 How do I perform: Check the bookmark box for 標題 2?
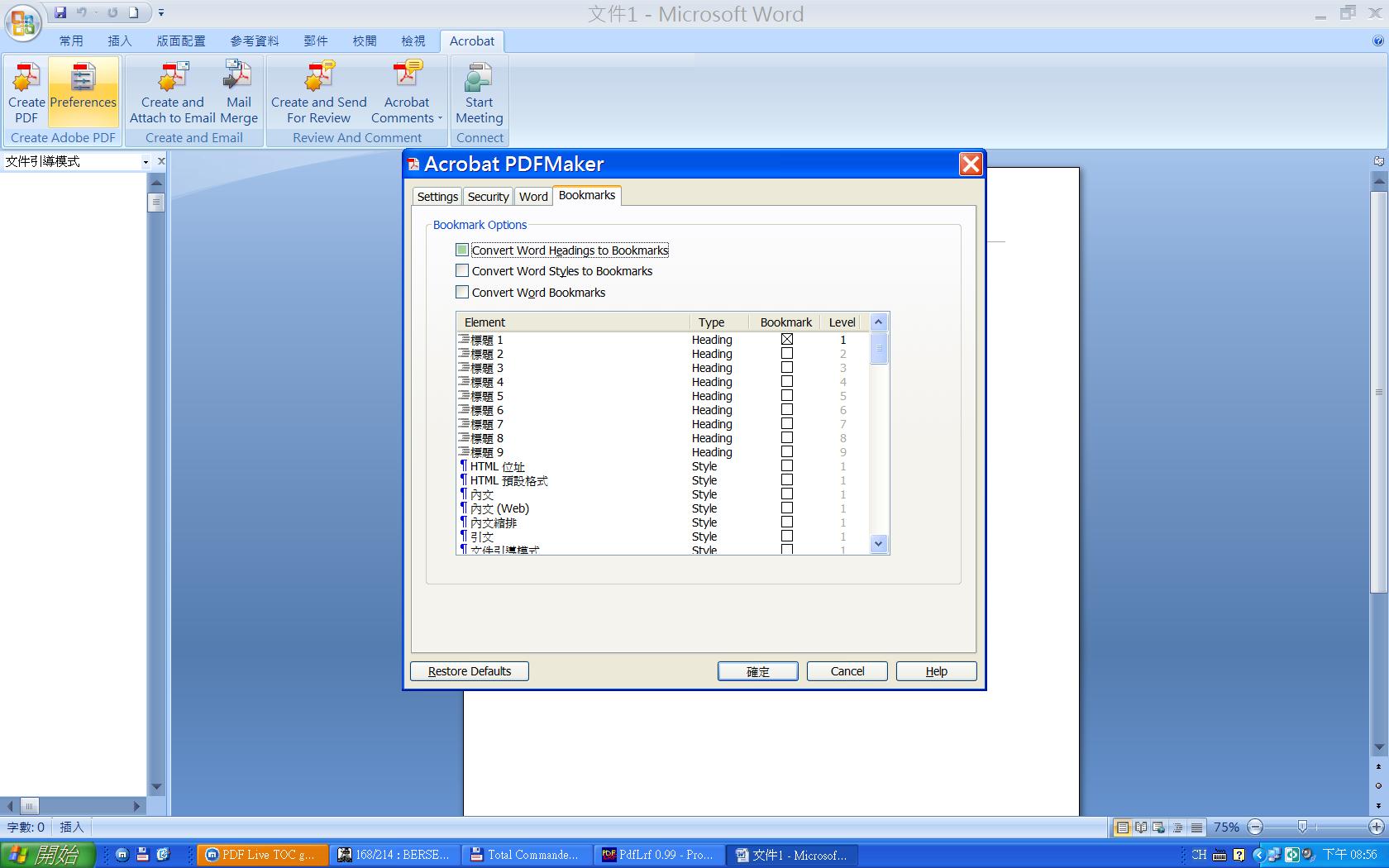[787, 353]
